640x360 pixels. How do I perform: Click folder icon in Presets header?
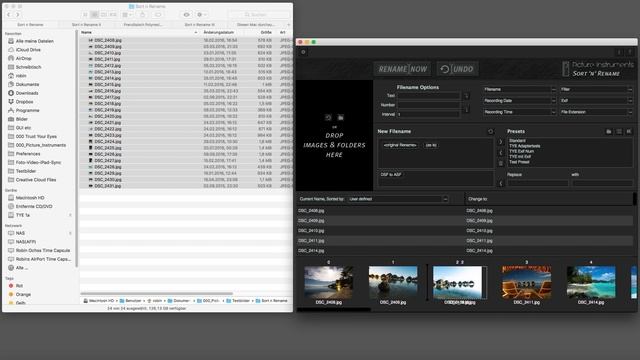pyautogui.click(x=609, y=131)
